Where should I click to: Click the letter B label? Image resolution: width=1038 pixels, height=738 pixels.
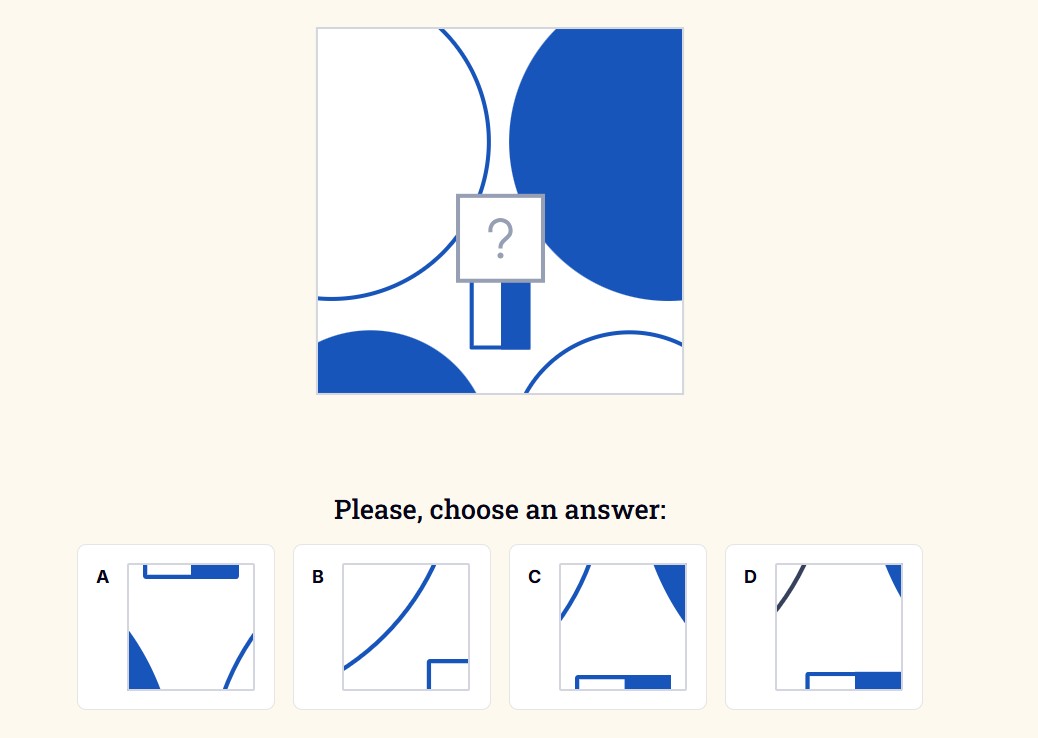(317, 577)
